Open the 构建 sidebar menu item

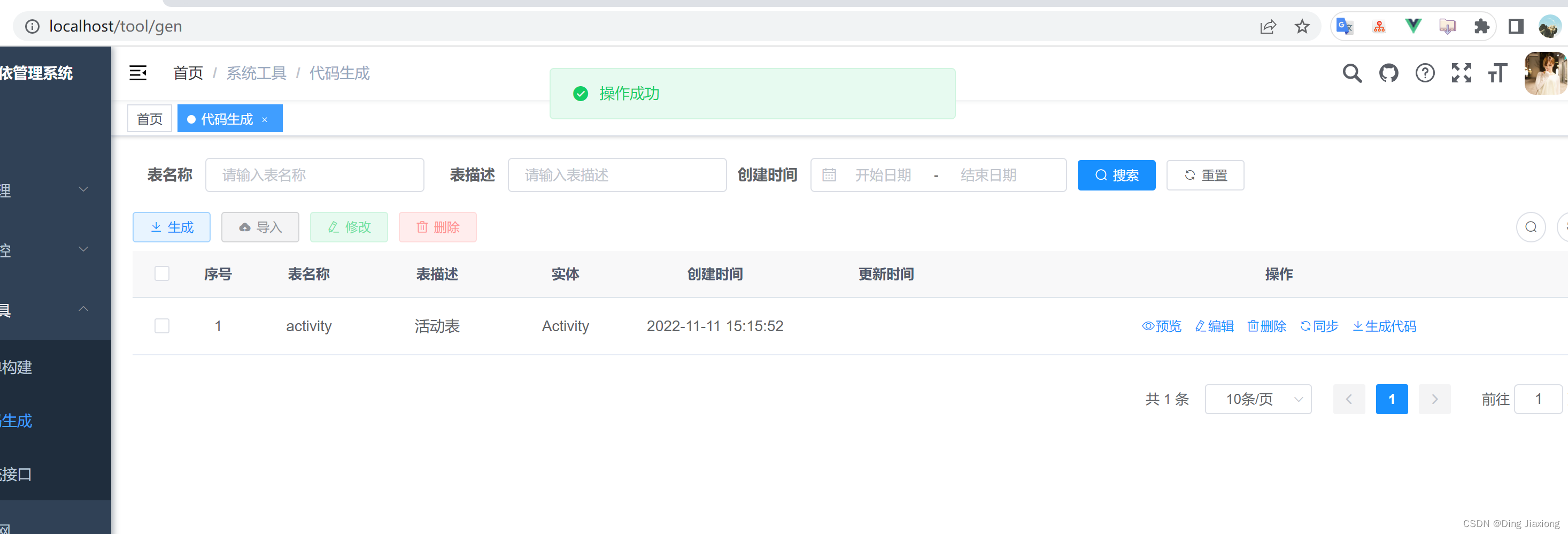[x=56, y=367]
